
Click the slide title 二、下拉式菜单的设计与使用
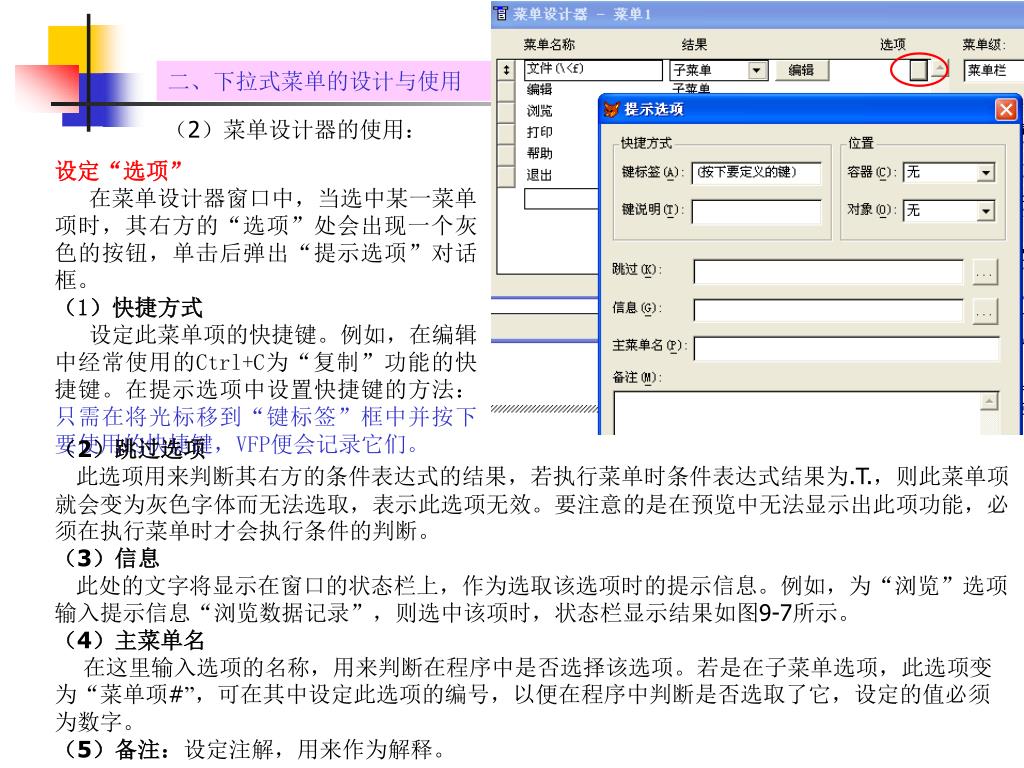click(315, 81)
